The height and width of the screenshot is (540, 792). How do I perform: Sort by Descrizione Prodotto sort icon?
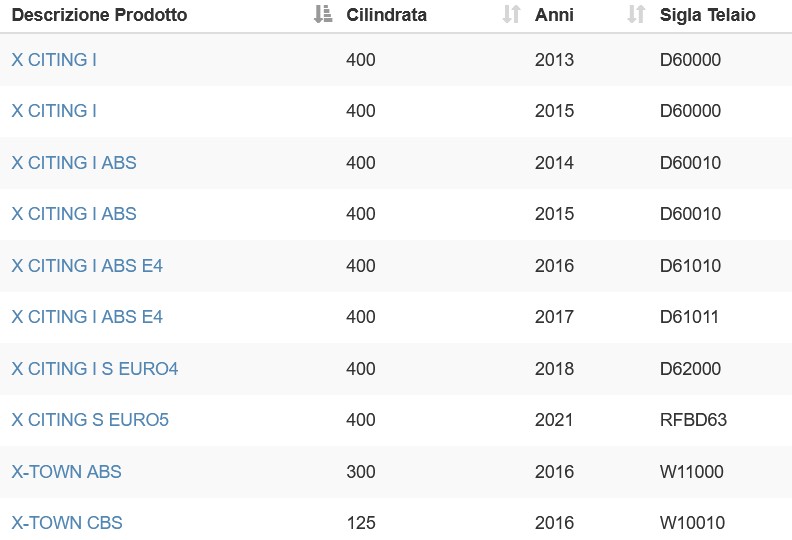point(323,14)
